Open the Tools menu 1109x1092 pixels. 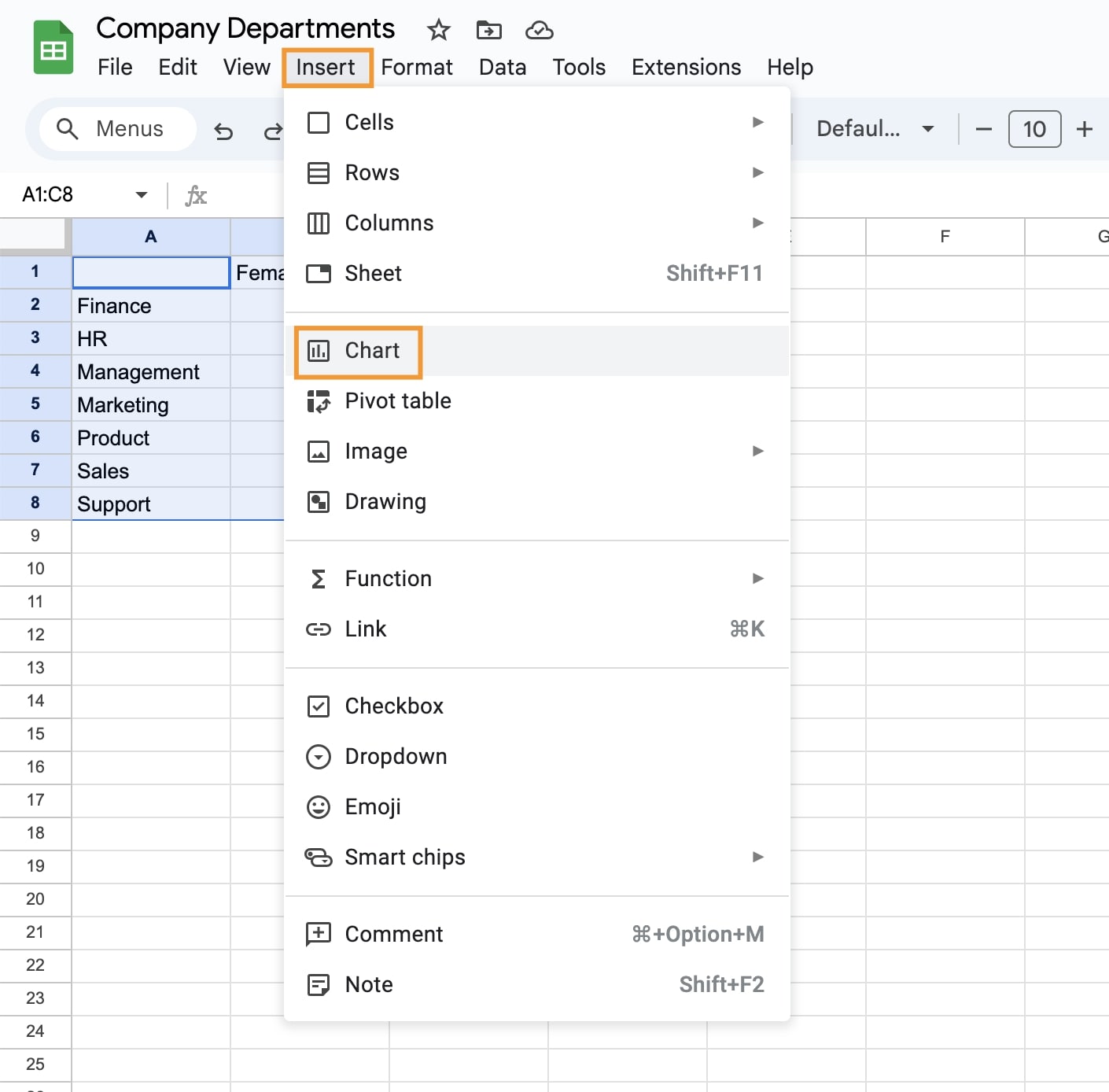click(579, 68)
